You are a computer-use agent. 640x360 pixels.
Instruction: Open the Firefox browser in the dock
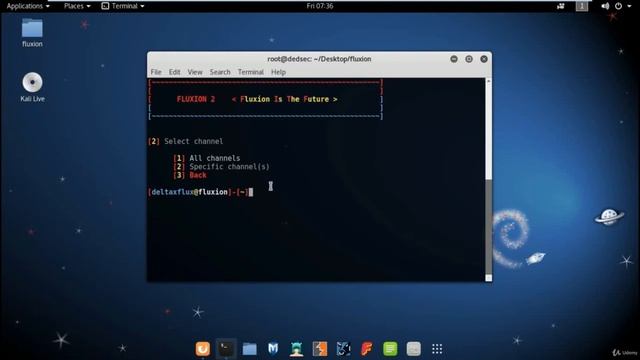tap(203, 349)
